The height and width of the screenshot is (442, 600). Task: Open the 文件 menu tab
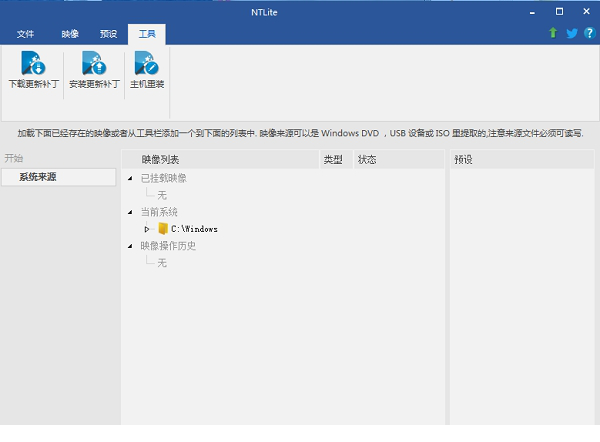pos(25,34)
